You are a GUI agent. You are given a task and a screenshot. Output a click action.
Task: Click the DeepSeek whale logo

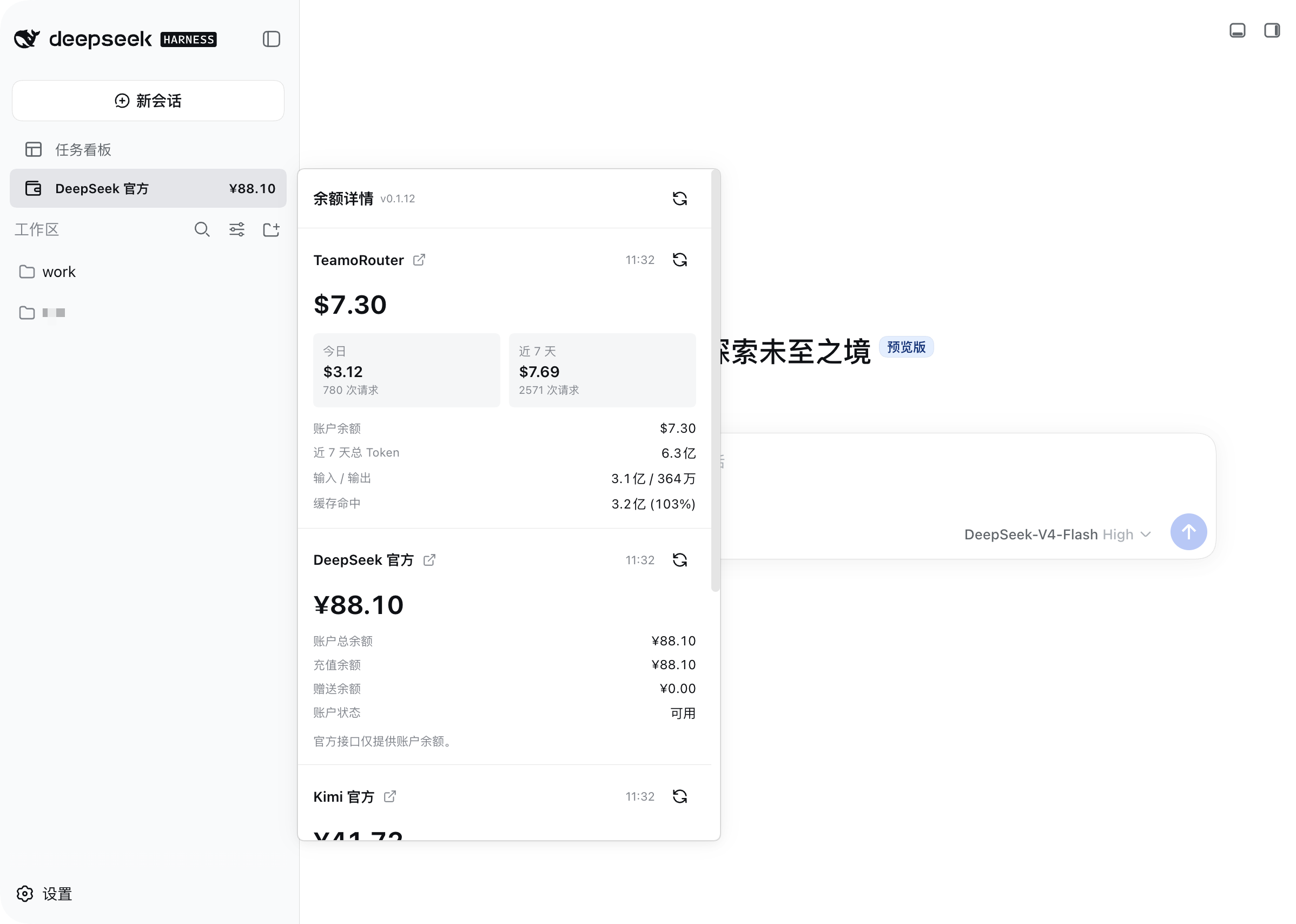click(27, 39)
